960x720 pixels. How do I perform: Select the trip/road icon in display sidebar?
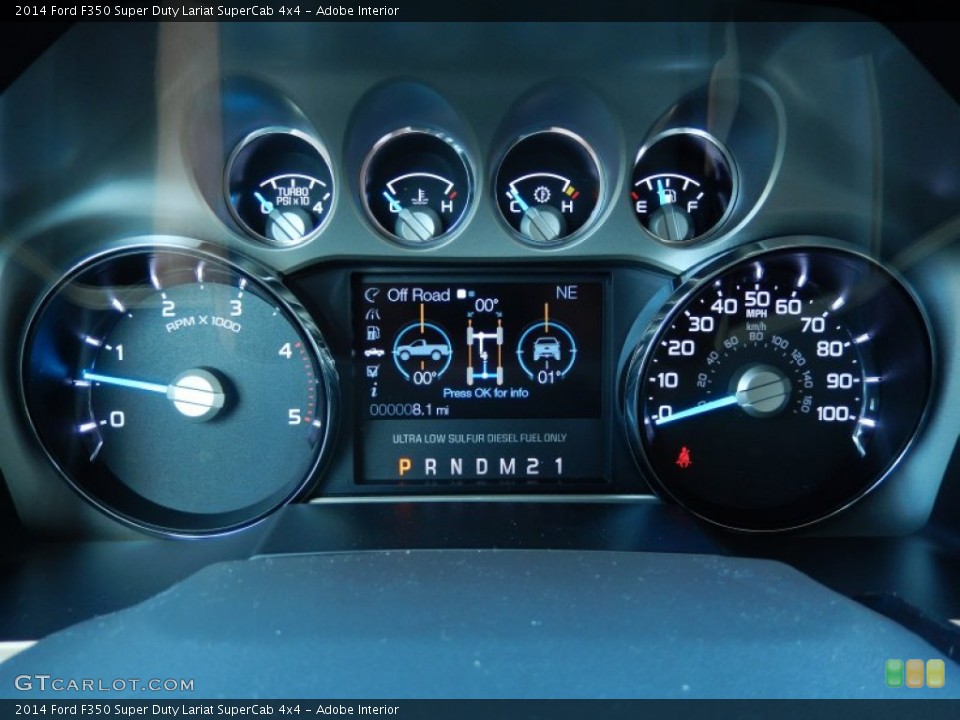(x=373, y=314)
